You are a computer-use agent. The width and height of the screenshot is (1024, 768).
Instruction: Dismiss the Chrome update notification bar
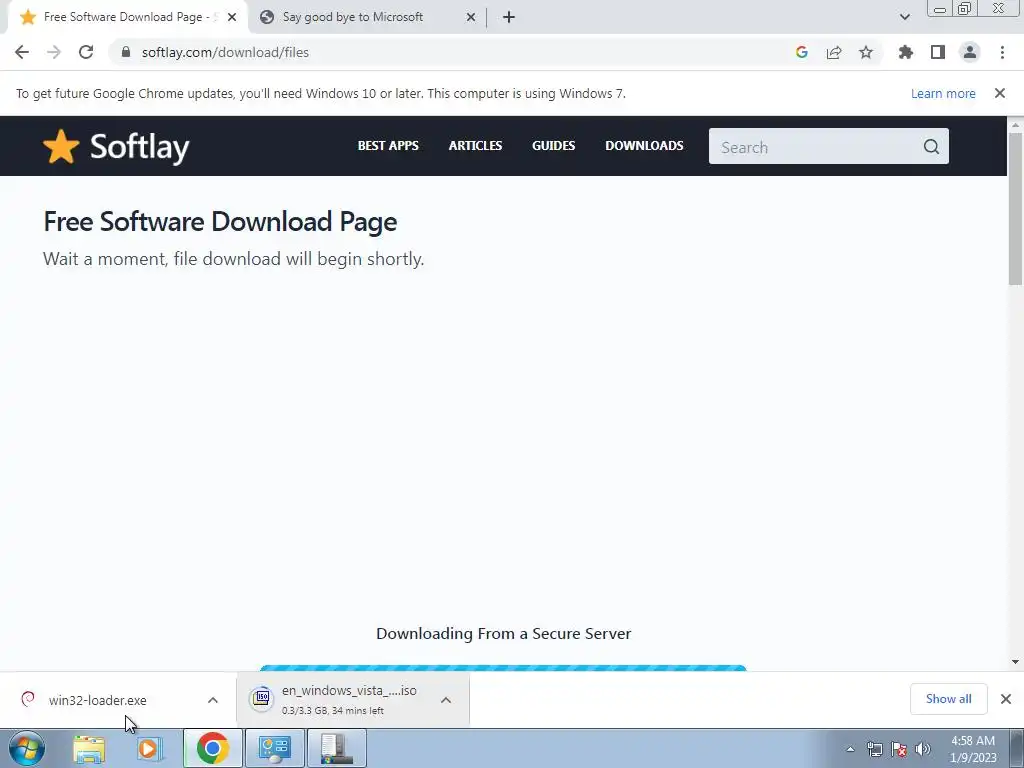(1000, 93)
